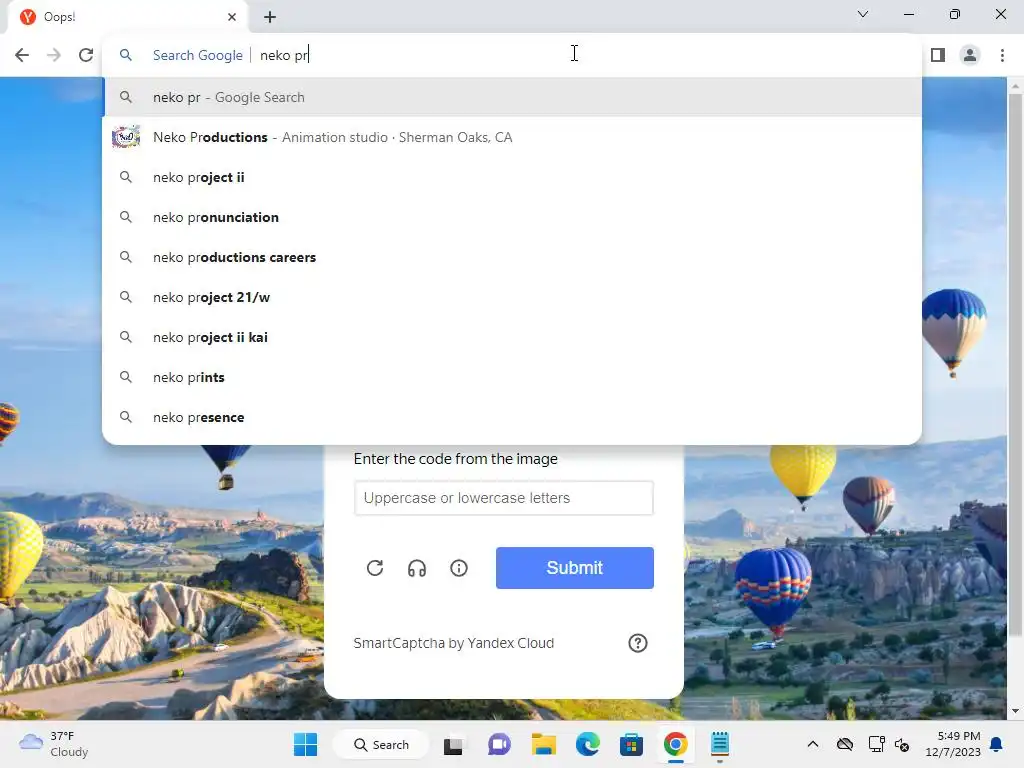
Task: Click the magnifier icon in the address bar
Action: tap(126, 55)
